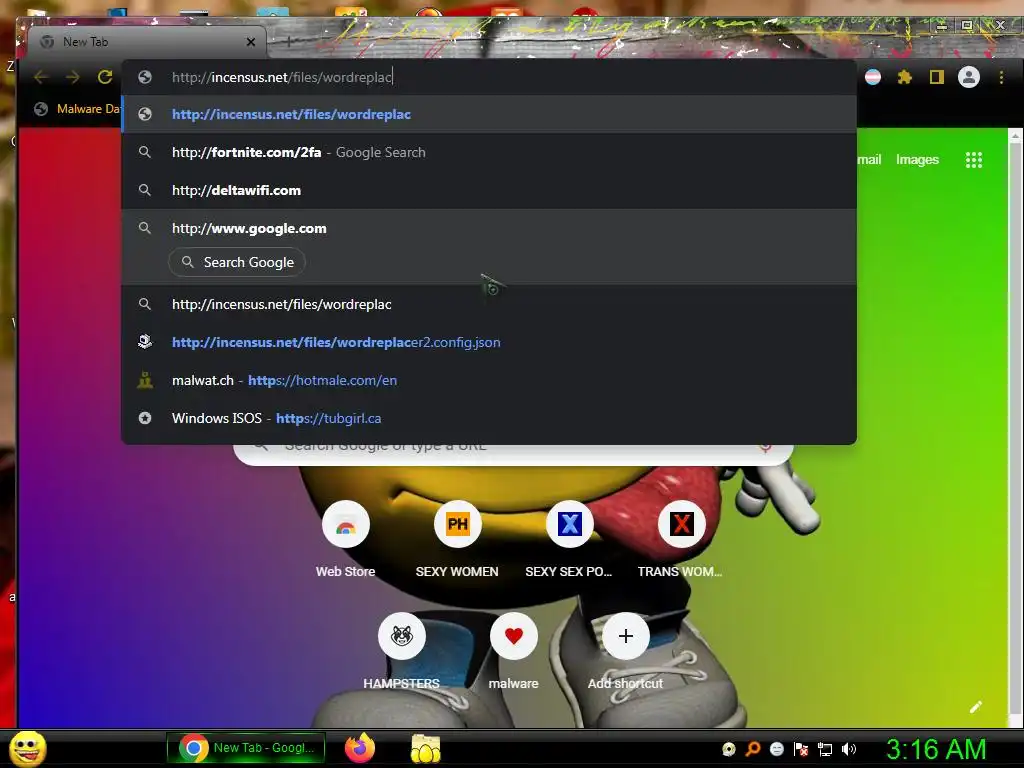Image resolution: width=1024 pixels, height=768 pixels.
Task: Select the http://www.google.com suggestion
Action: coord(489,228)
